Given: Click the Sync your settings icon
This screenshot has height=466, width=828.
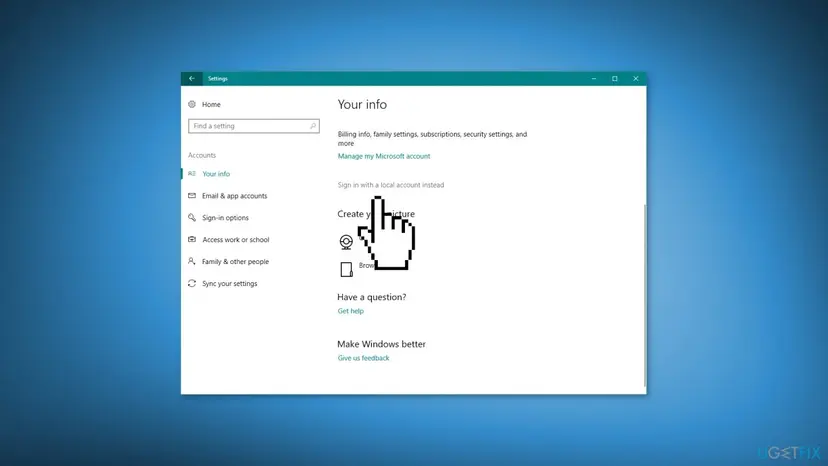Looking at the screenshot, I should [192, 283].
